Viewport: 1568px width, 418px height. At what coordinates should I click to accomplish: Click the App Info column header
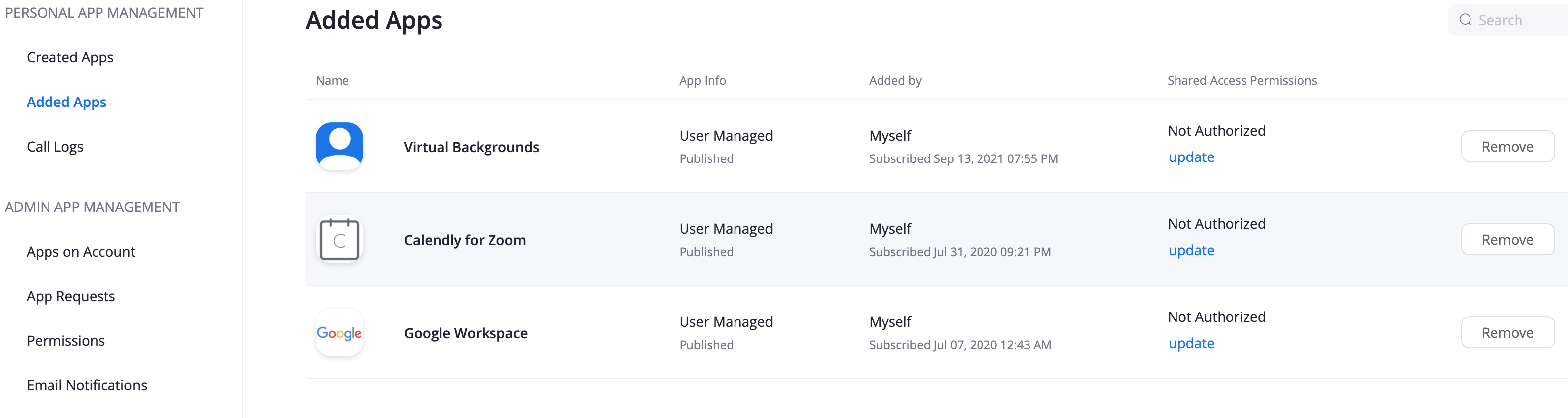[x=702, y=80]
